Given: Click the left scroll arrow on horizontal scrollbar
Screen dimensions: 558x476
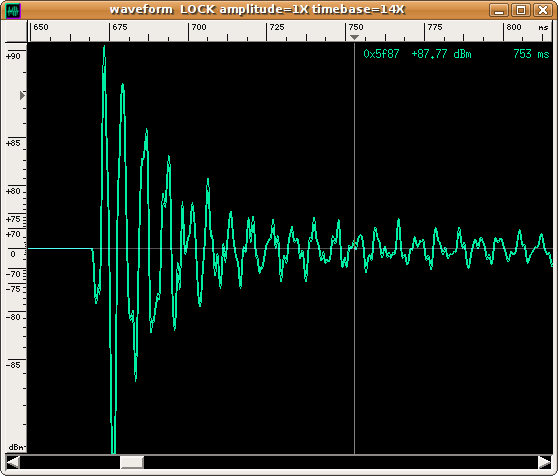Looking at the screenshot, I should coord(13,462).
